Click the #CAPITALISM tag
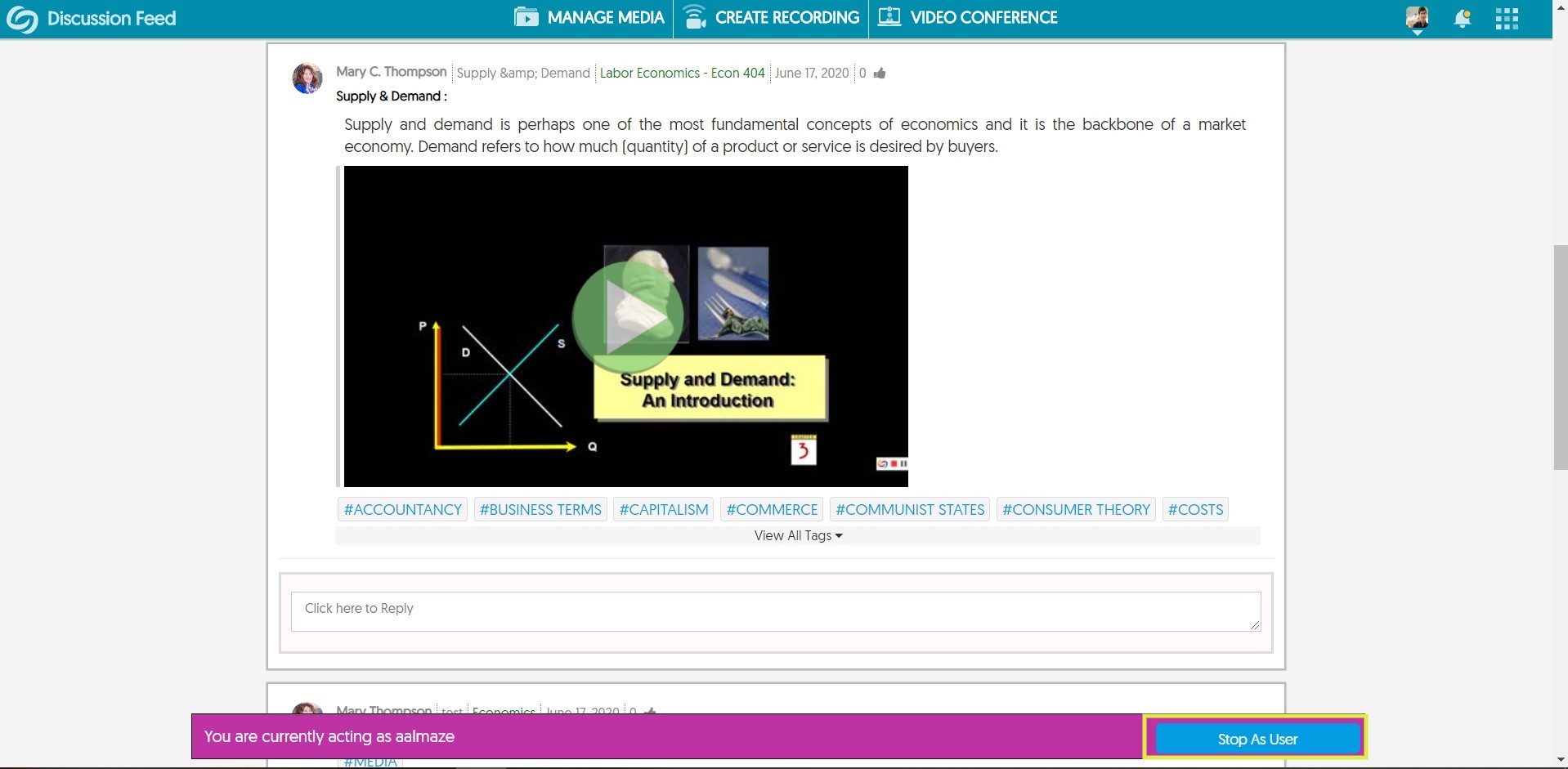 pyautogui.click(x=664, y=509)
